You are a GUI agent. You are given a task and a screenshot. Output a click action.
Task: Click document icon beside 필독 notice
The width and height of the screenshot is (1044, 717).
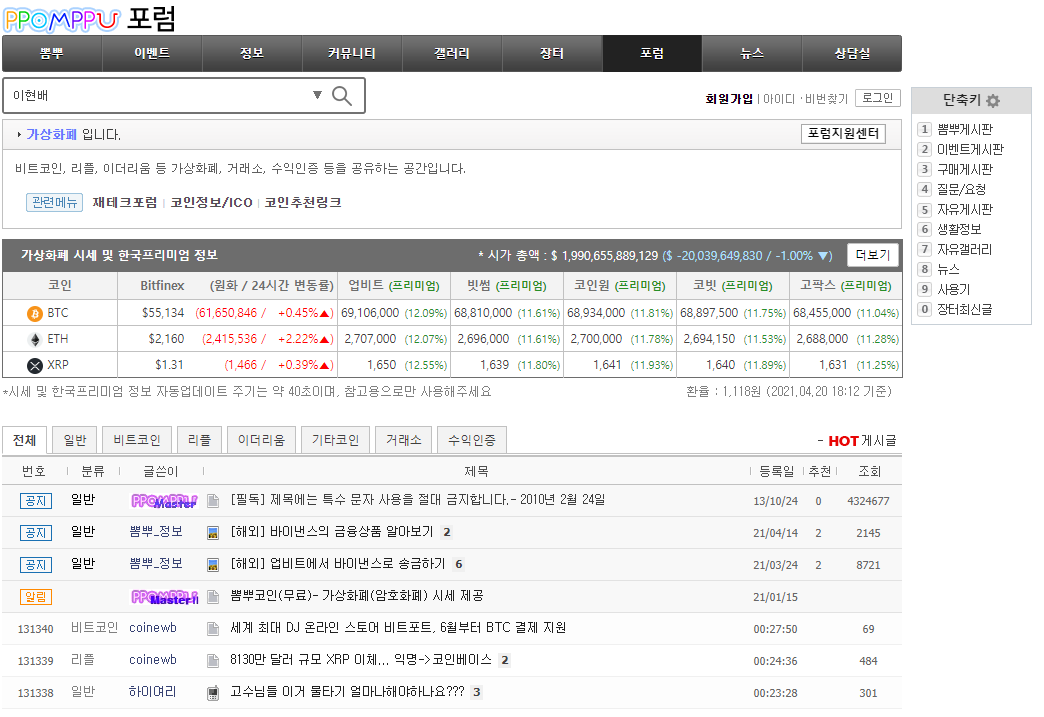point(213,501)
